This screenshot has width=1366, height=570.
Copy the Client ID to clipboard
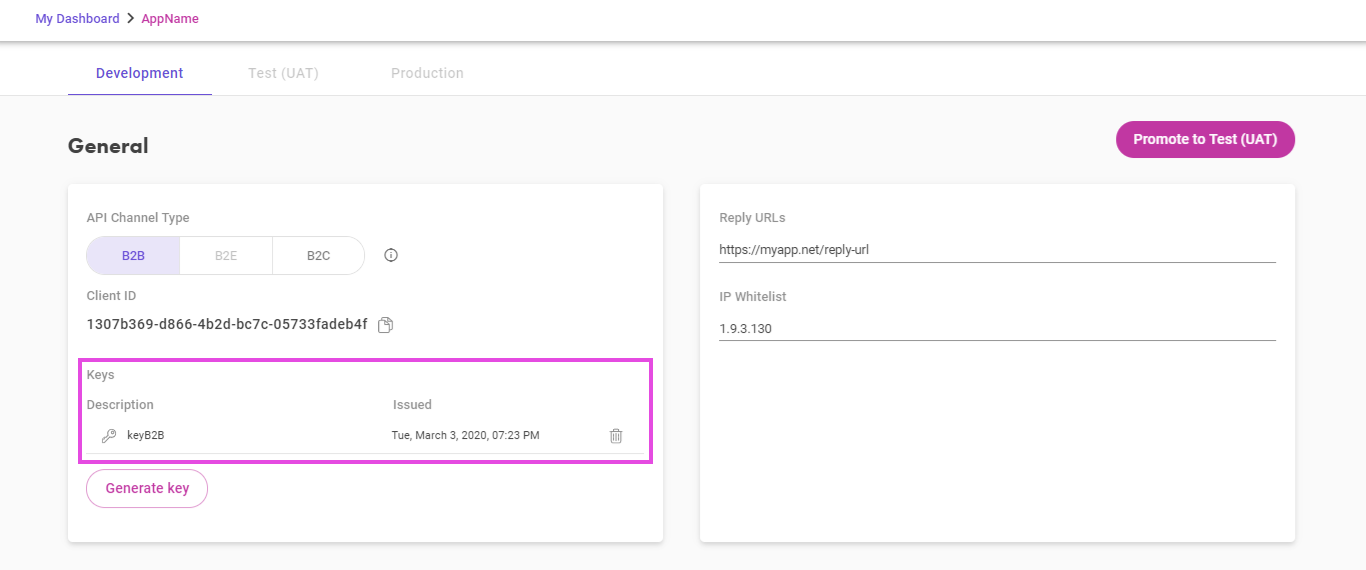pos(386,325)
